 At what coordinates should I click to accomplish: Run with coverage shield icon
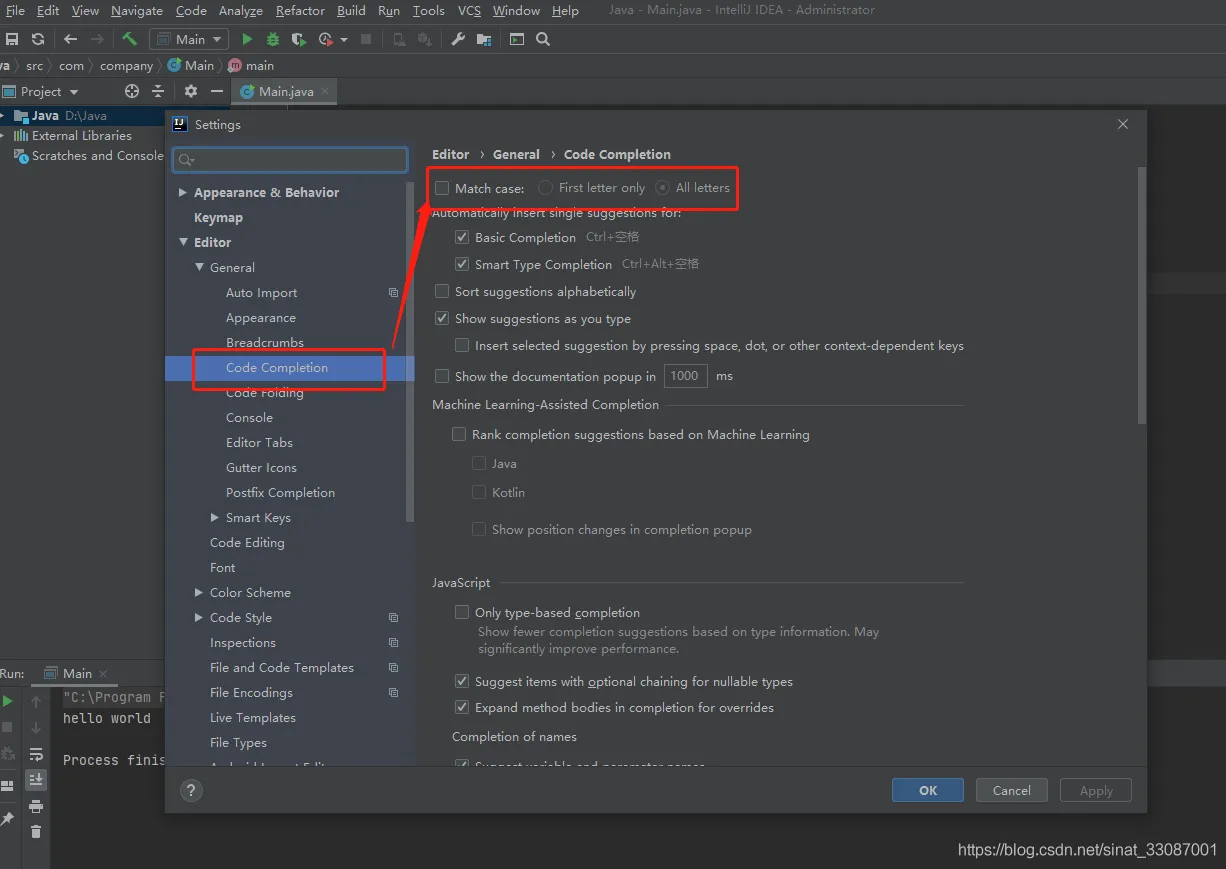(x=298, y=39)
